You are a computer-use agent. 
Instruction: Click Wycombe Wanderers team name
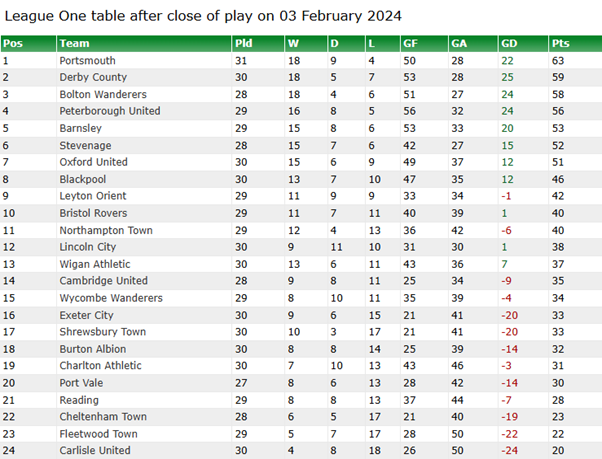click(111, 298)
